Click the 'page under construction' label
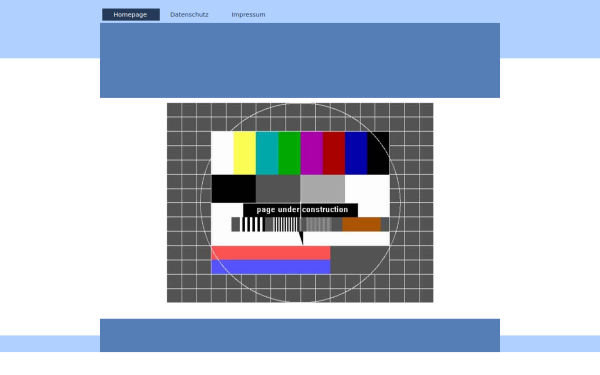This screenshot has width=600, height=375. point(302,210)
